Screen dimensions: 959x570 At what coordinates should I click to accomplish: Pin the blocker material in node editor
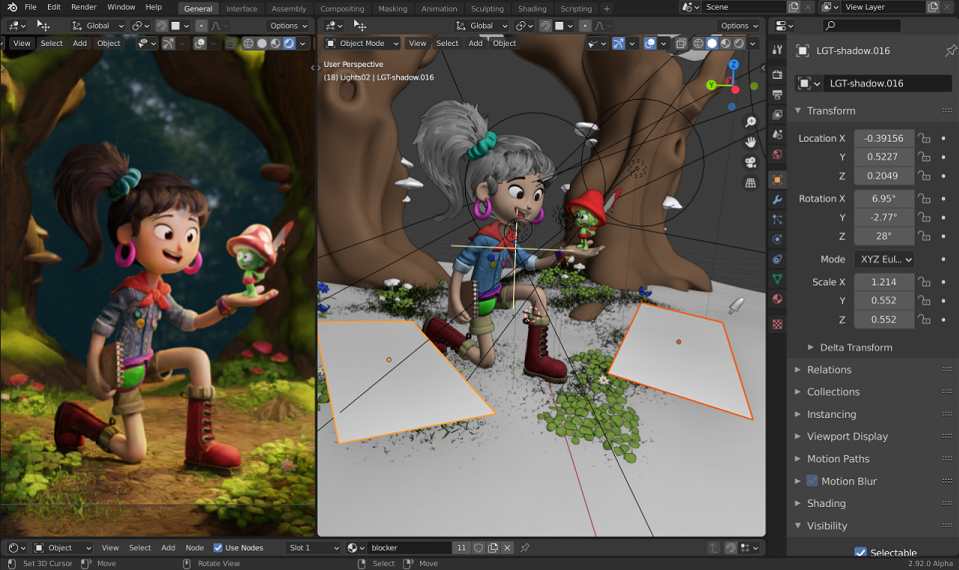pyautogui.click(x=525, y=548)
